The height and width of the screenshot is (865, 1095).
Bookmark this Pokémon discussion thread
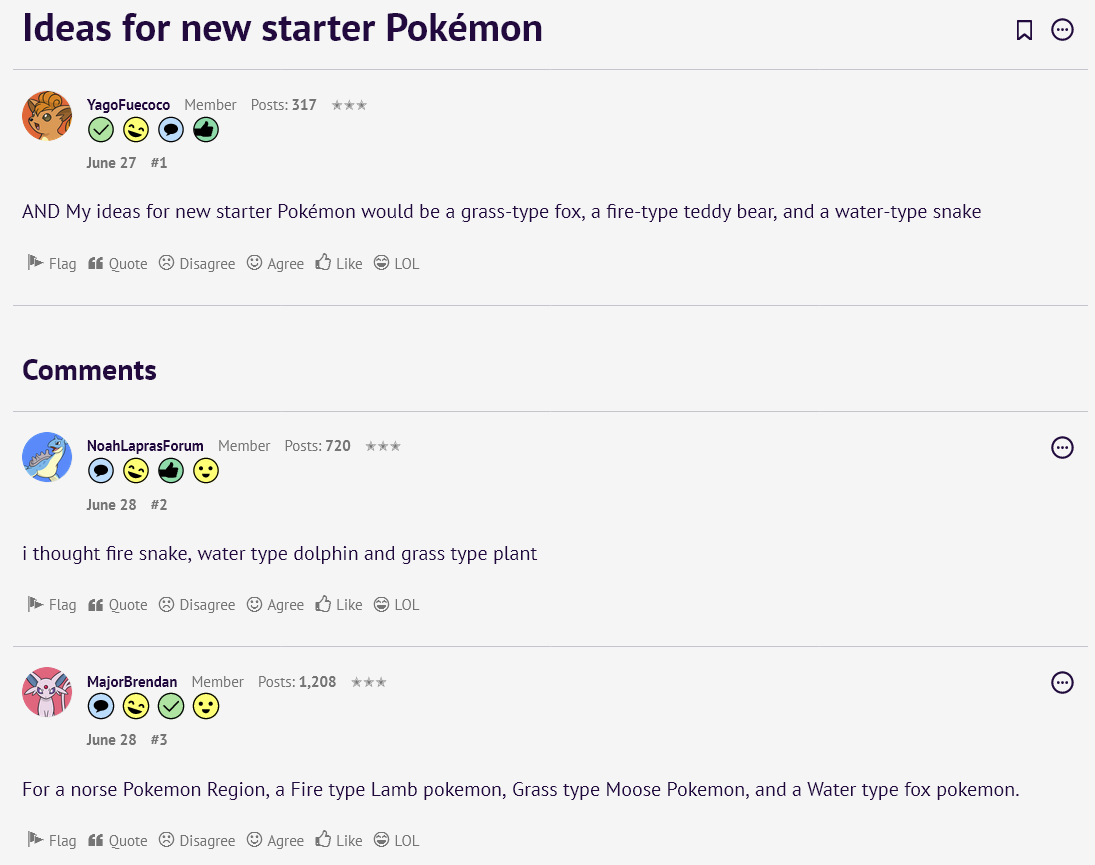tap(1024, 30)
